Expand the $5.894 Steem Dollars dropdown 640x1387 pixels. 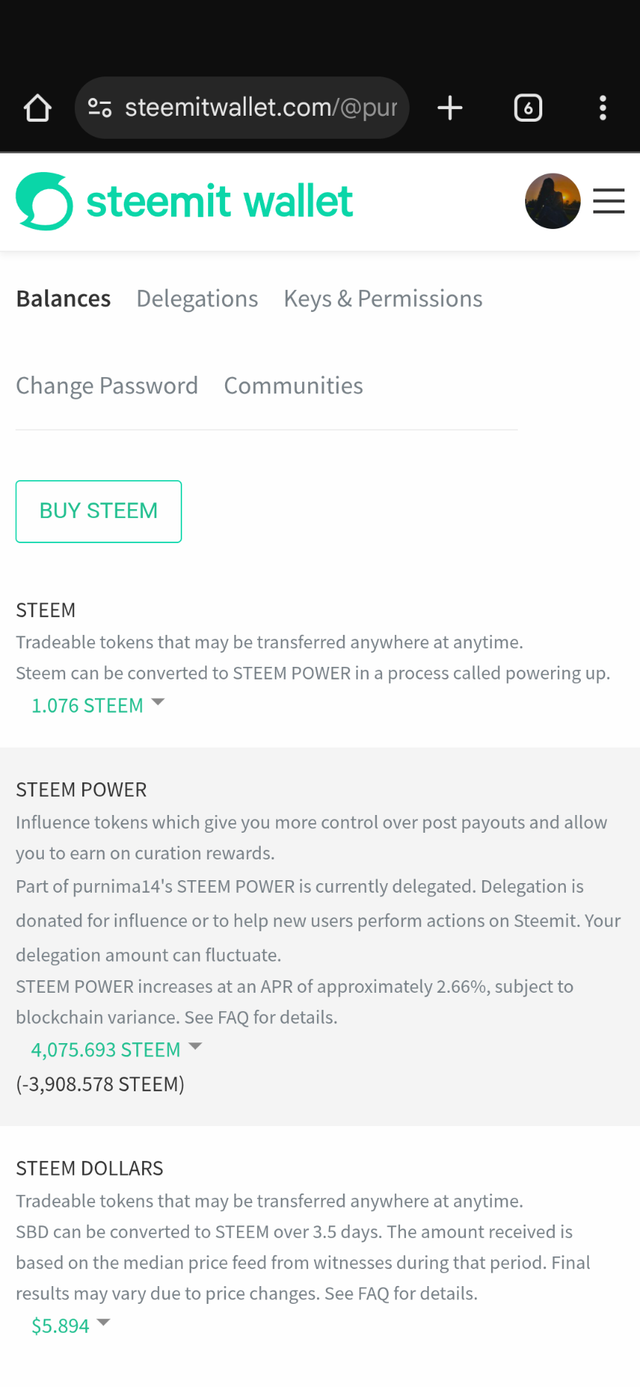pyautogui.click(x=70, y=1325)
